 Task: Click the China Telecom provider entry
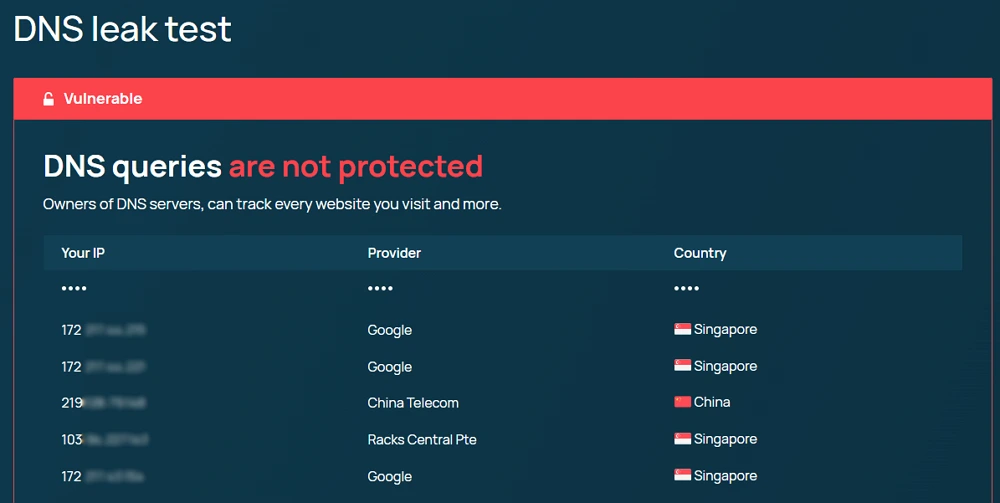[413, 403]
